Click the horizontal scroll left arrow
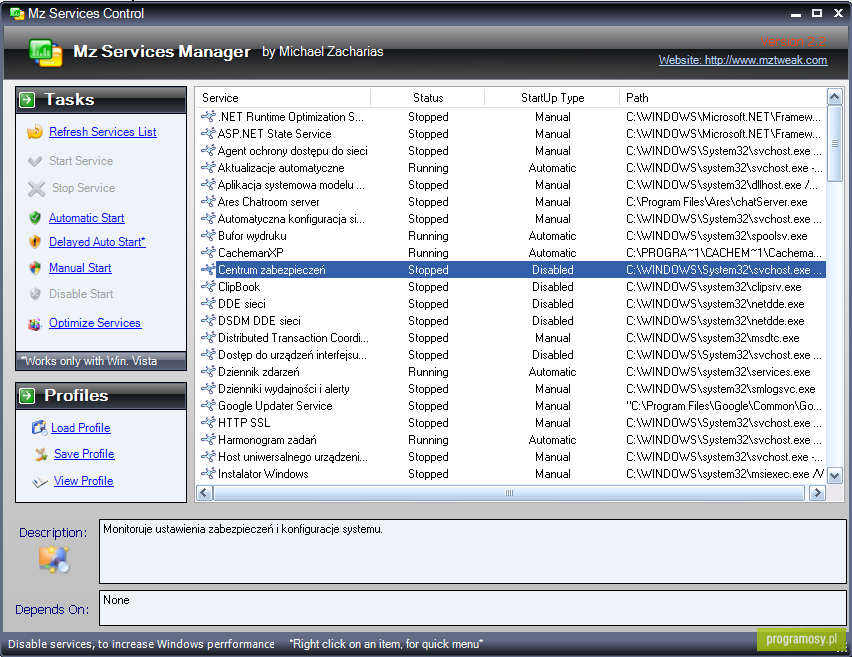This screenshot has height=657, width=852. pos(204,493)
